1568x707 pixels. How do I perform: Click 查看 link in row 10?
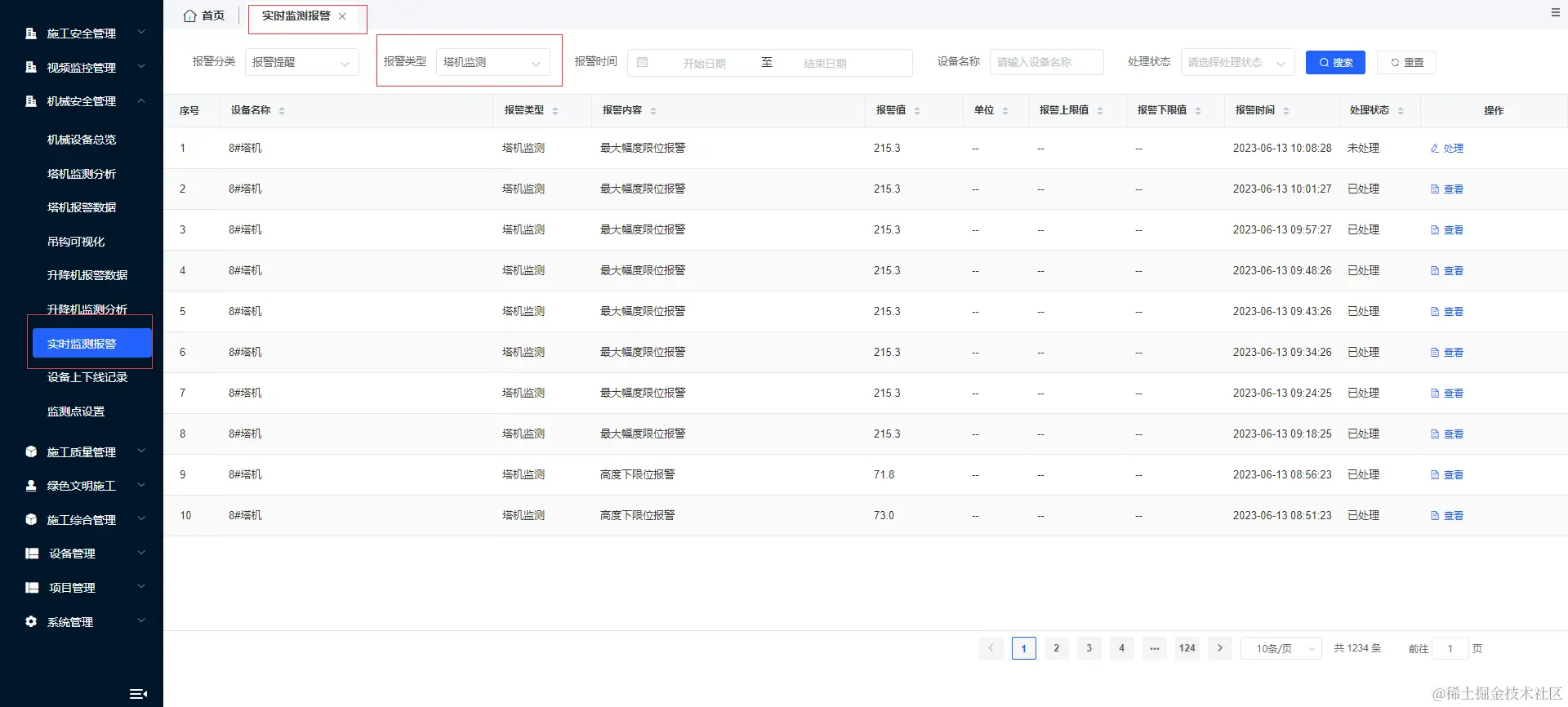(1447, 516)
